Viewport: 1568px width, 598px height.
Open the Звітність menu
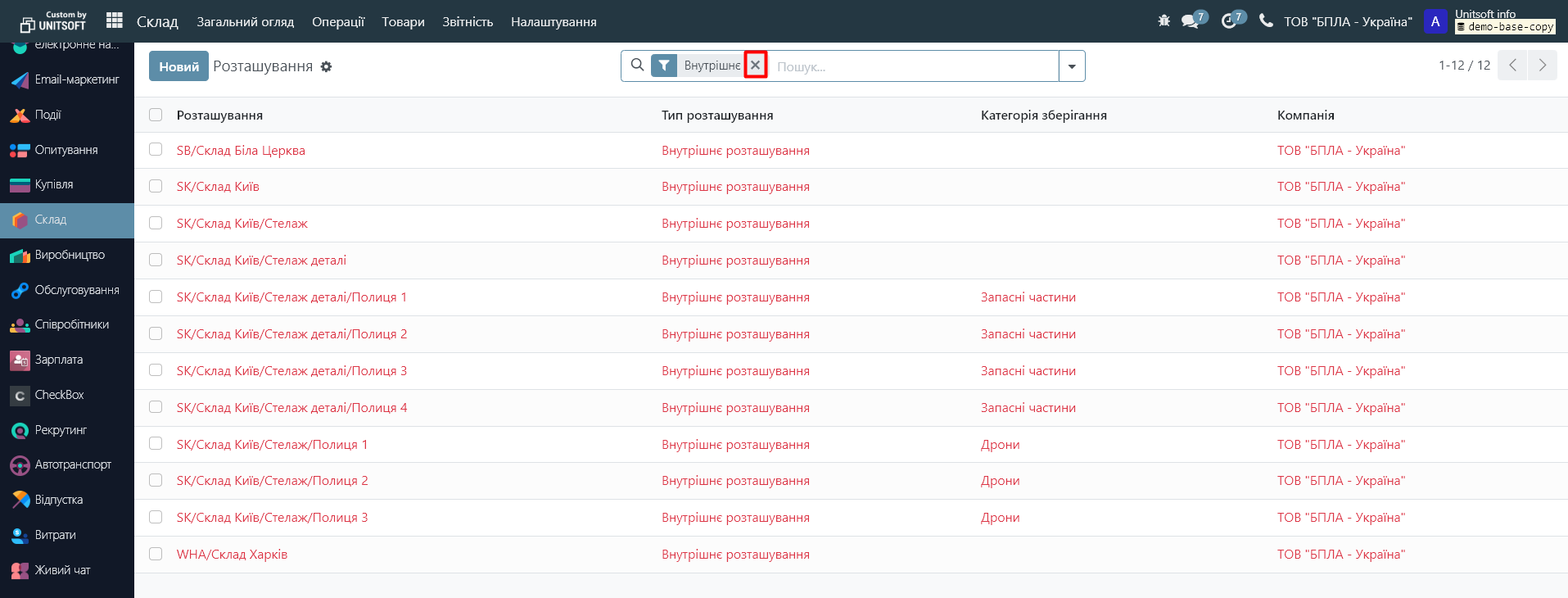coord(468,22)
